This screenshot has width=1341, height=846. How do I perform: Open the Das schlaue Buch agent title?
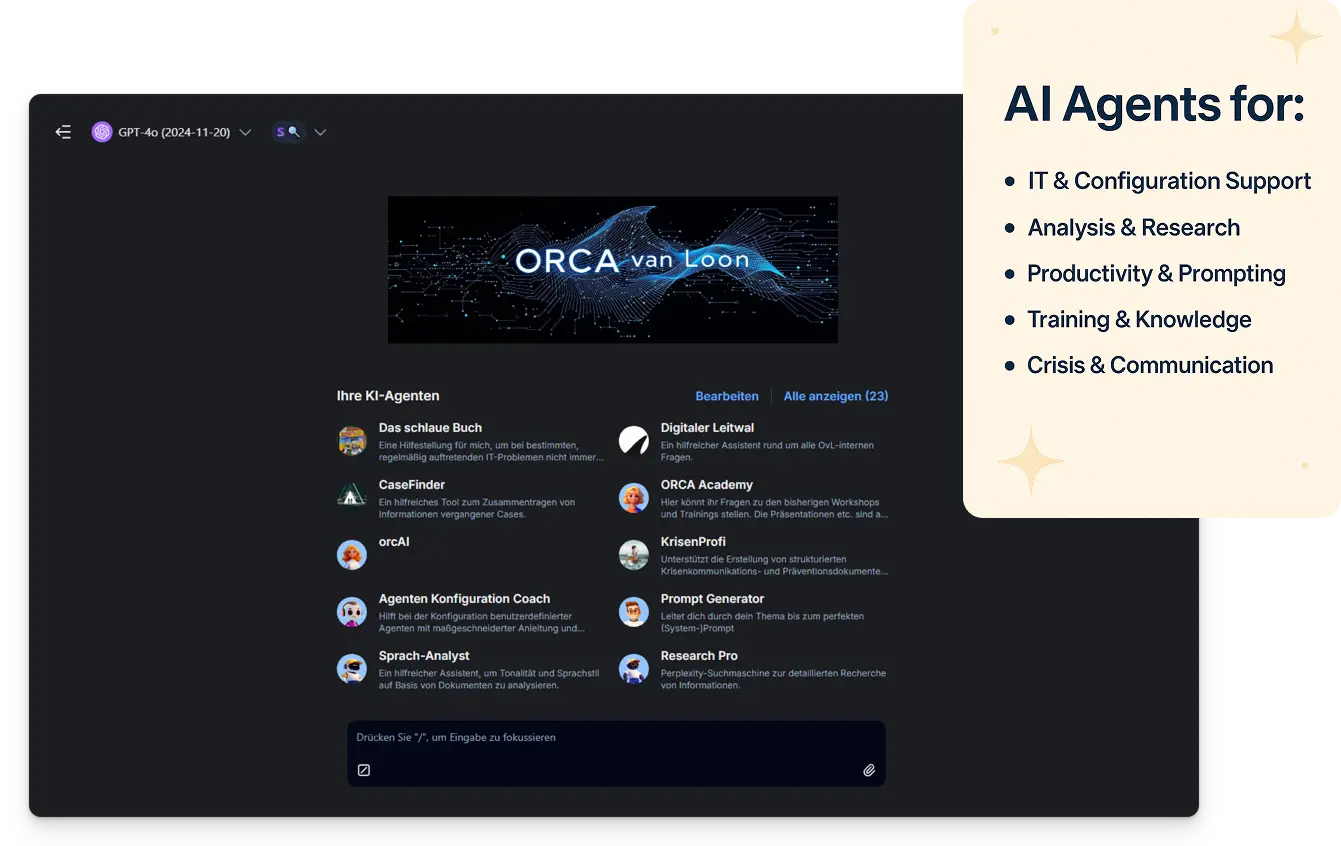point(430,428)
